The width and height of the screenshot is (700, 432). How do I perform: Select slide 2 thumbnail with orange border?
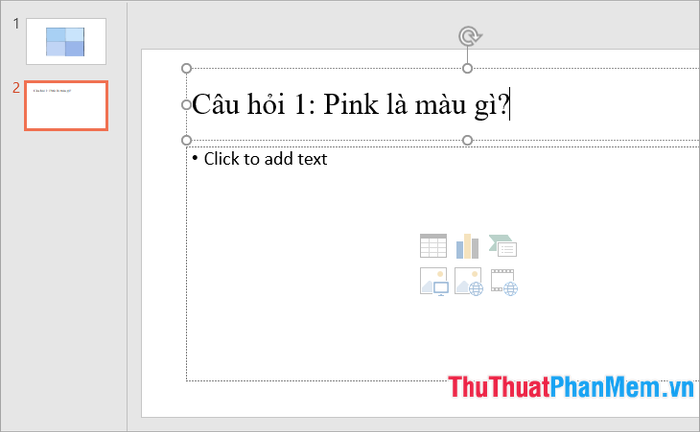[66, 106]
